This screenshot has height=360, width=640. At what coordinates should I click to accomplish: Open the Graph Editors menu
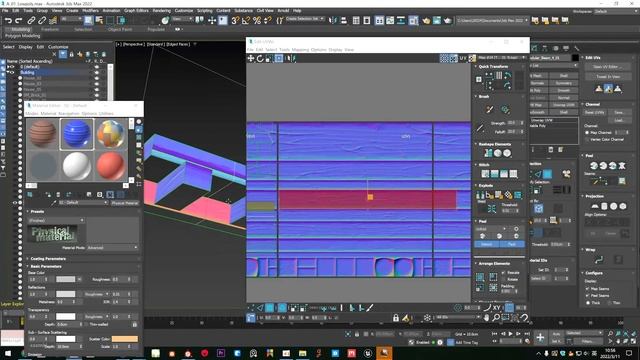pyautogui.click(x=136, y=11)
